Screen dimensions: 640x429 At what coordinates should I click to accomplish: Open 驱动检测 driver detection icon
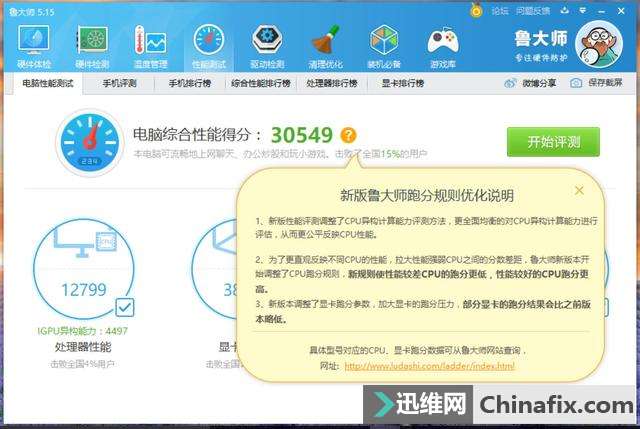point(267,46)
